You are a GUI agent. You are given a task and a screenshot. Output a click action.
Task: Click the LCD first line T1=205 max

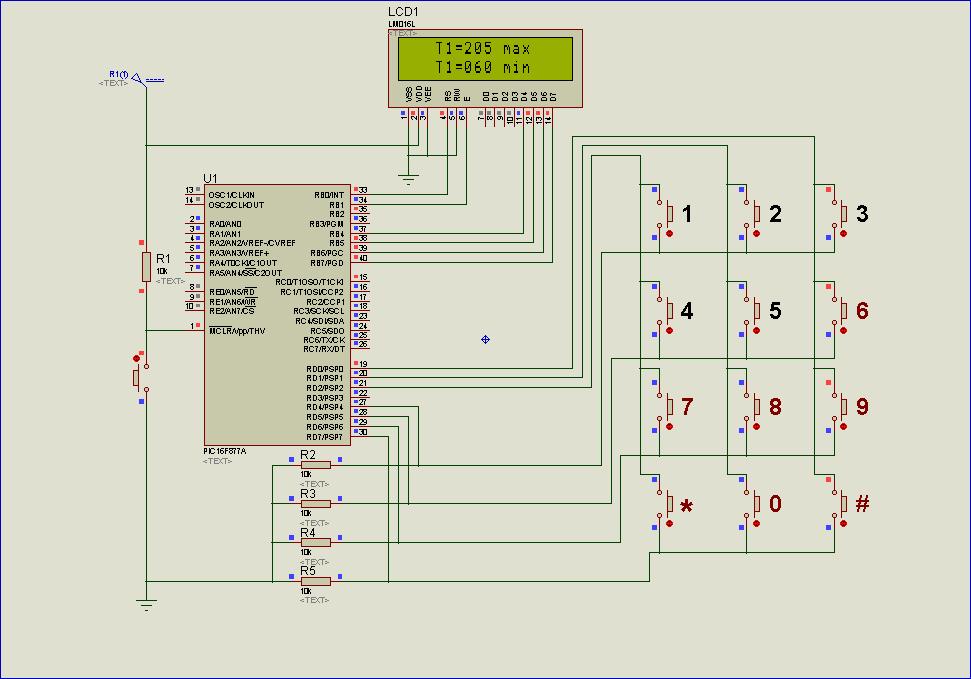pos(483,48)
